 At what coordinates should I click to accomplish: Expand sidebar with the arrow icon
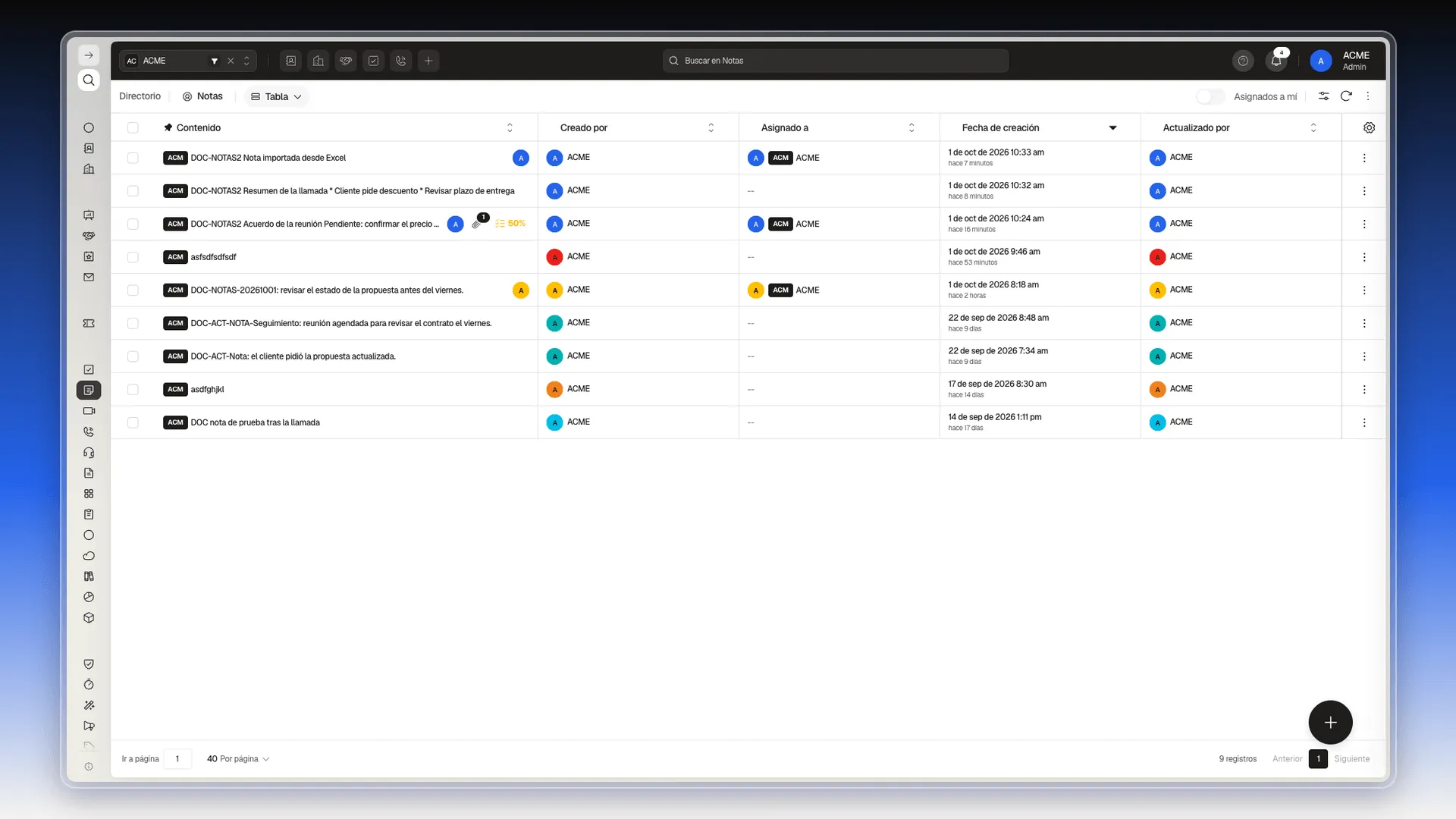click(x=89, y=55)
